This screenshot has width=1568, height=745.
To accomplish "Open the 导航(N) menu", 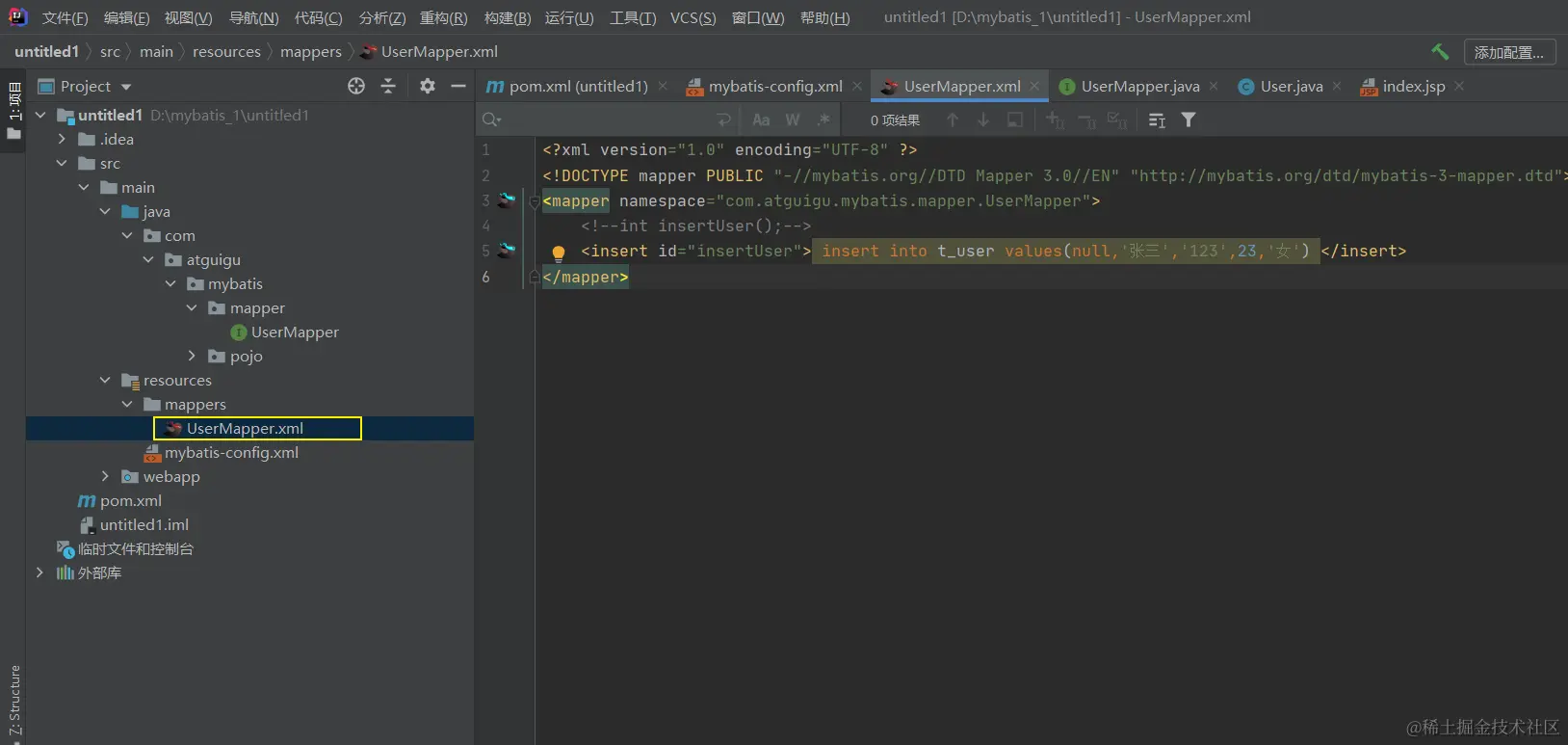I will [x=253, y=17].
